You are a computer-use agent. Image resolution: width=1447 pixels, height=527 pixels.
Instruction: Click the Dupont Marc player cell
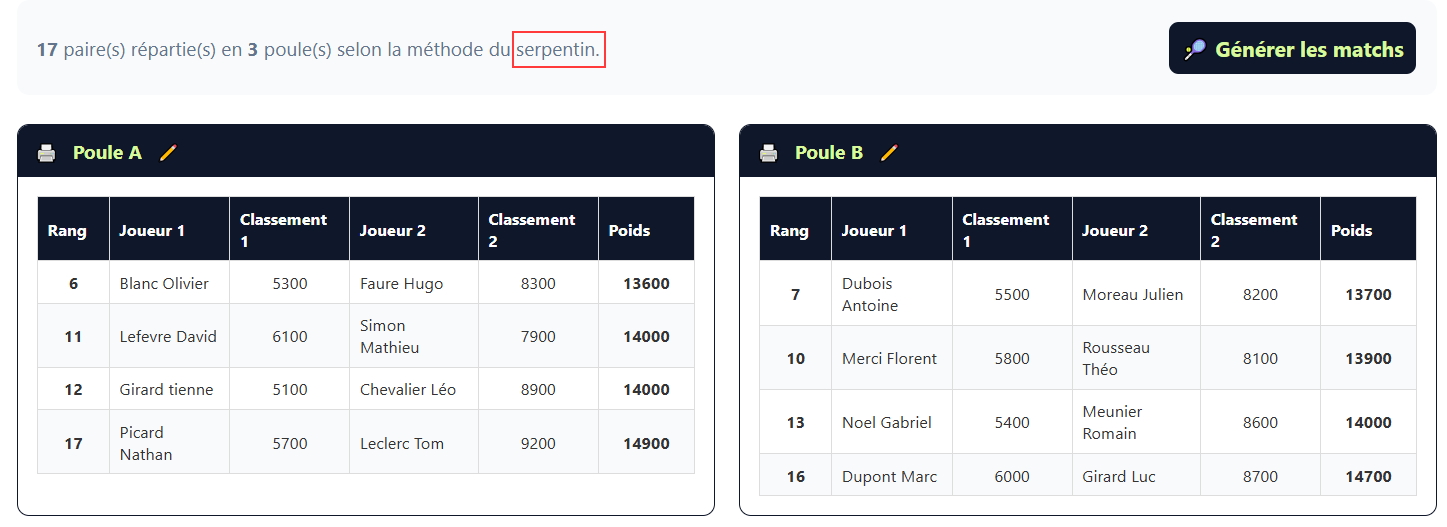[x=889, y=477]
